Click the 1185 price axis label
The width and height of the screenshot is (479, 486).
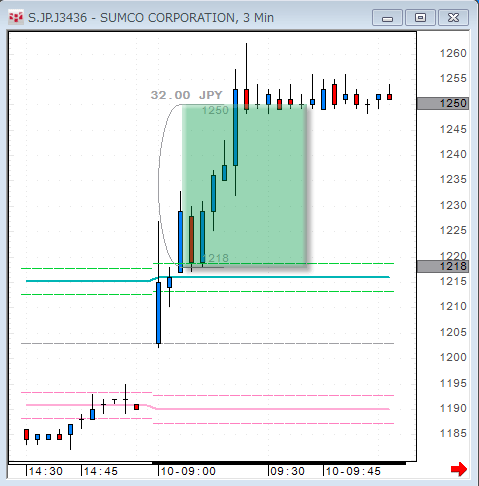[x=453, y=433]
